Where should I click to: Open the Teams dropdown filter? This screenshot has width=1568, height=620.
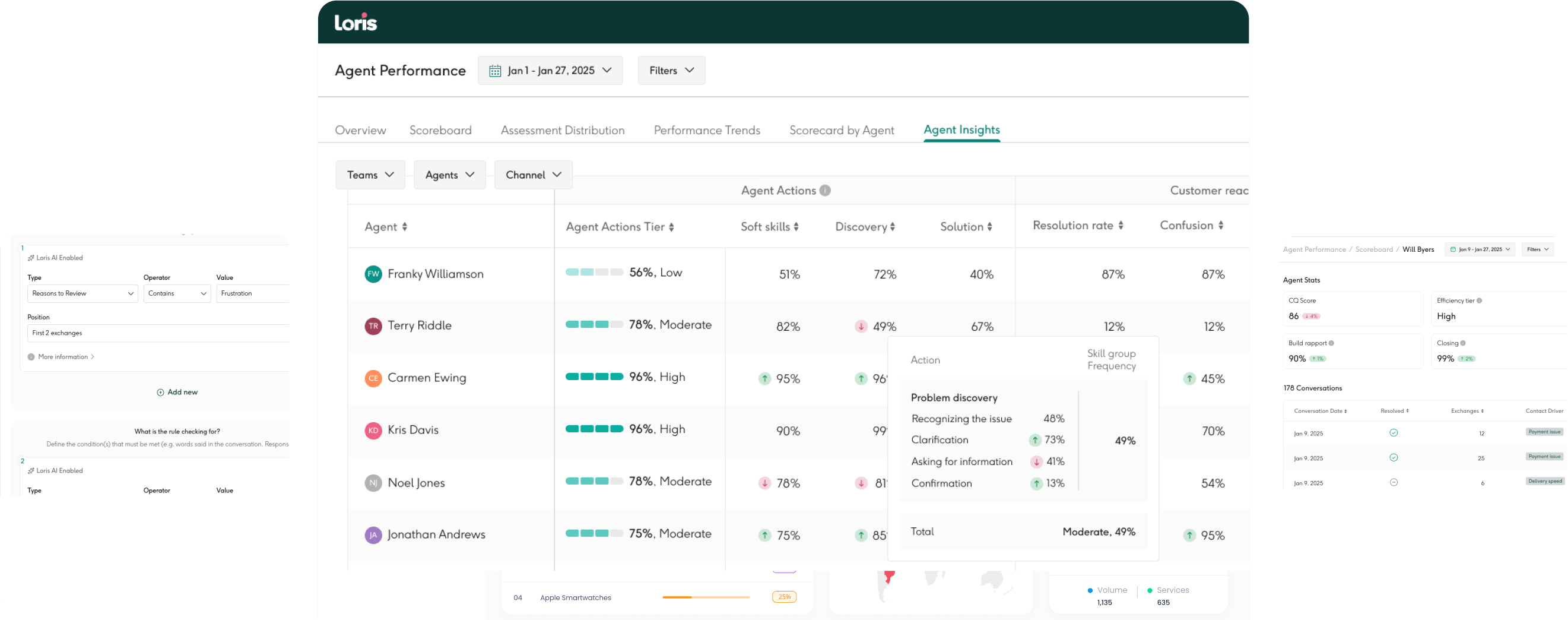click(370, 175)
